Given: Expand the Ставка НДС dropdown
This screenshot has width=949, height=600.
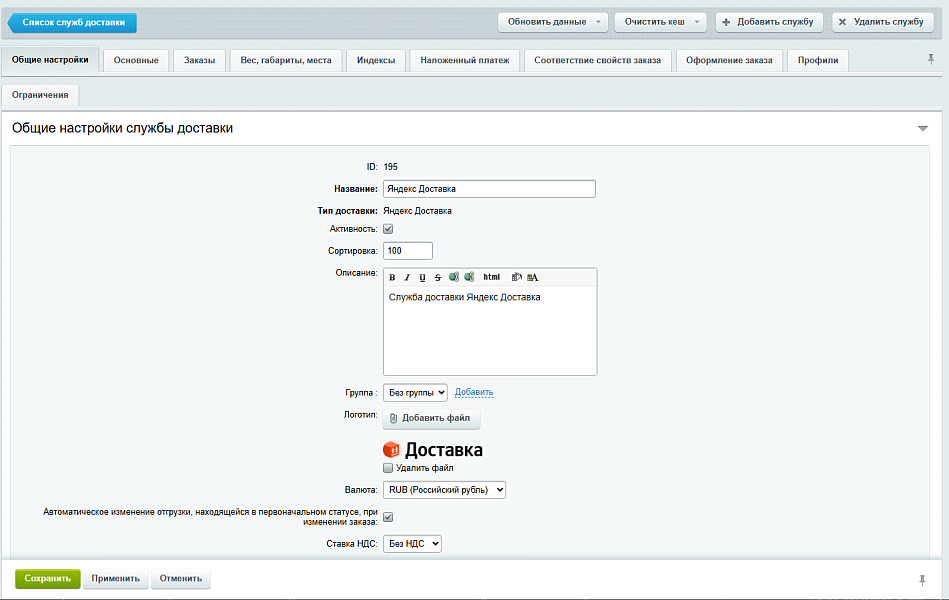Looking at the screenshot, I should (412, 544).
